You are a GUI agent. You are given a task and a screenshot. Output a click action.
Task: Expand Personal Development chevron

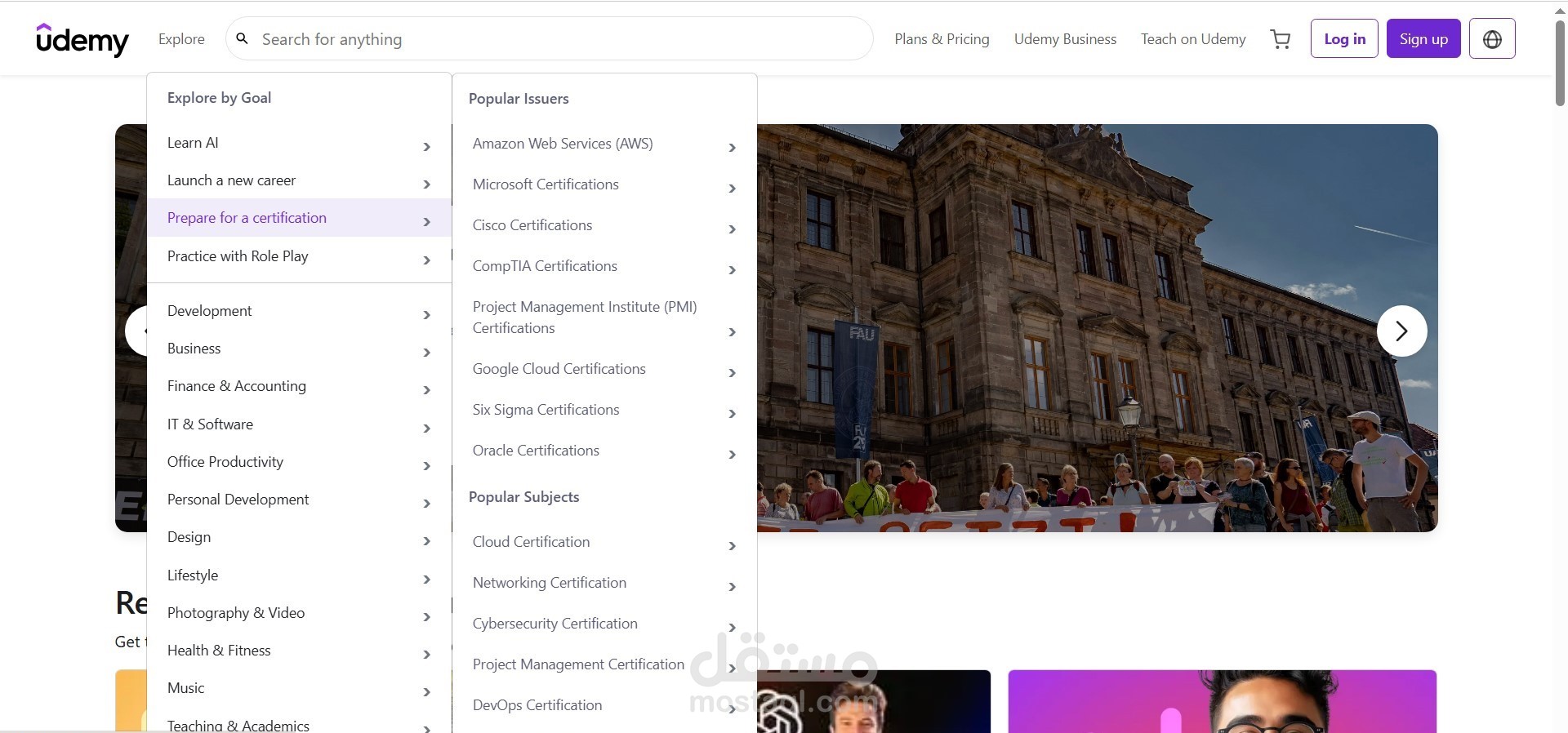[426, 504]
